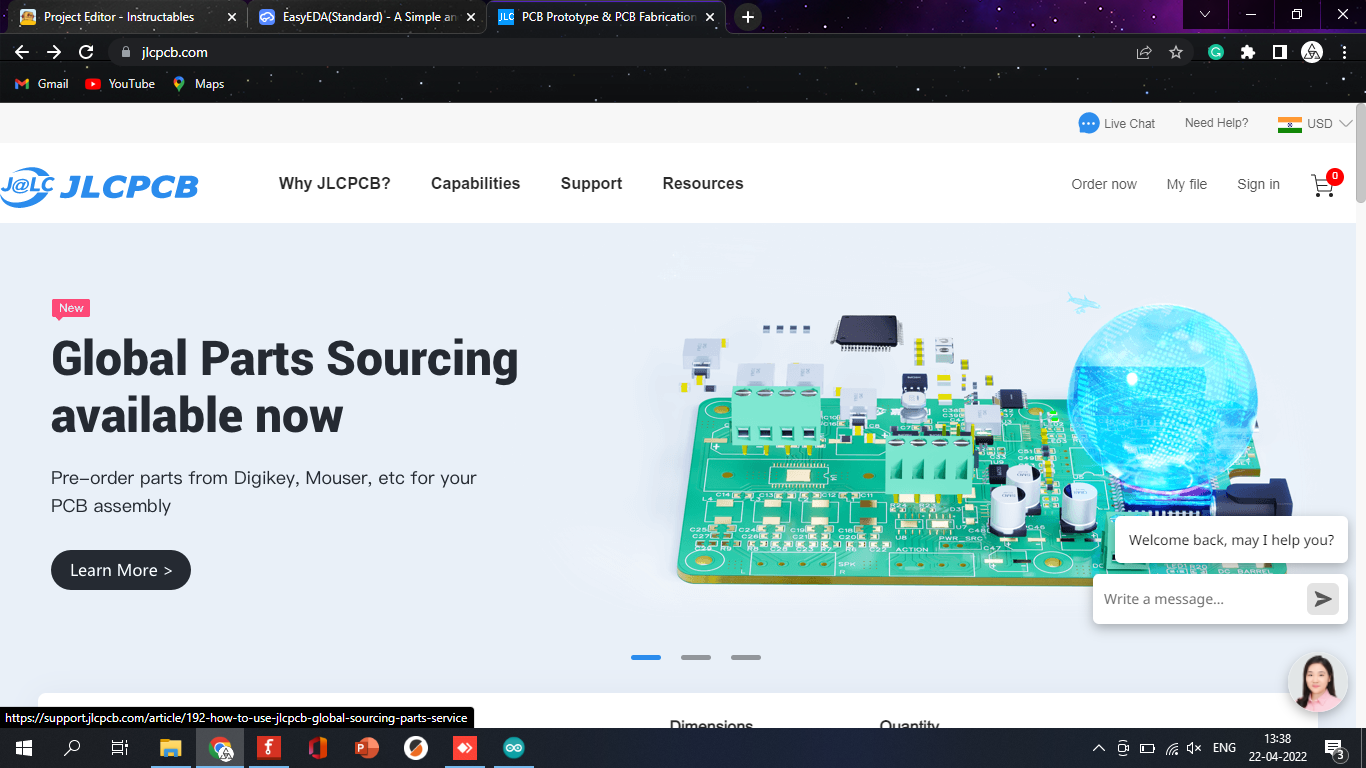The width and height of the screenshot is (1366, 768).
Task: Open Maps from the bookmarks bar
Action: point(197,84)
